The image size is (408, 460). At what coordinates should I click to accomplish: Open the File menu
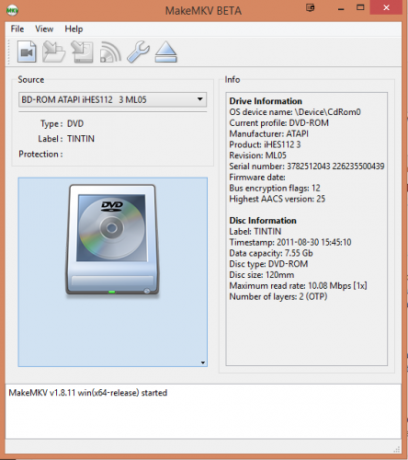click(x=17, y=29)
